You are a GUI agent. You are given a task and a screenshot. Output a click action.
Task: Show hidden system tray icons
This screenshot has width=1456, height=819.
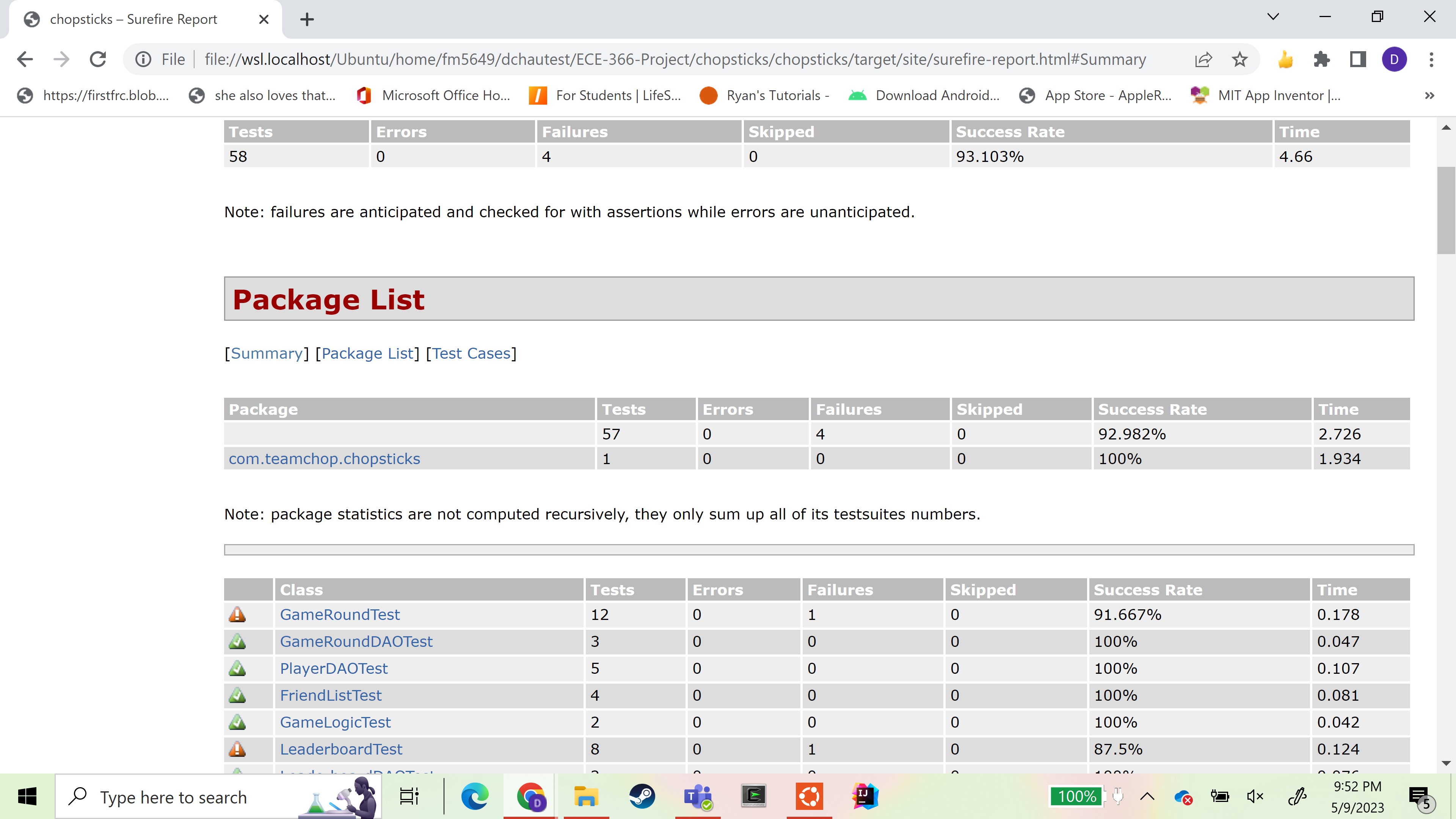click(x=1147, y=797)
